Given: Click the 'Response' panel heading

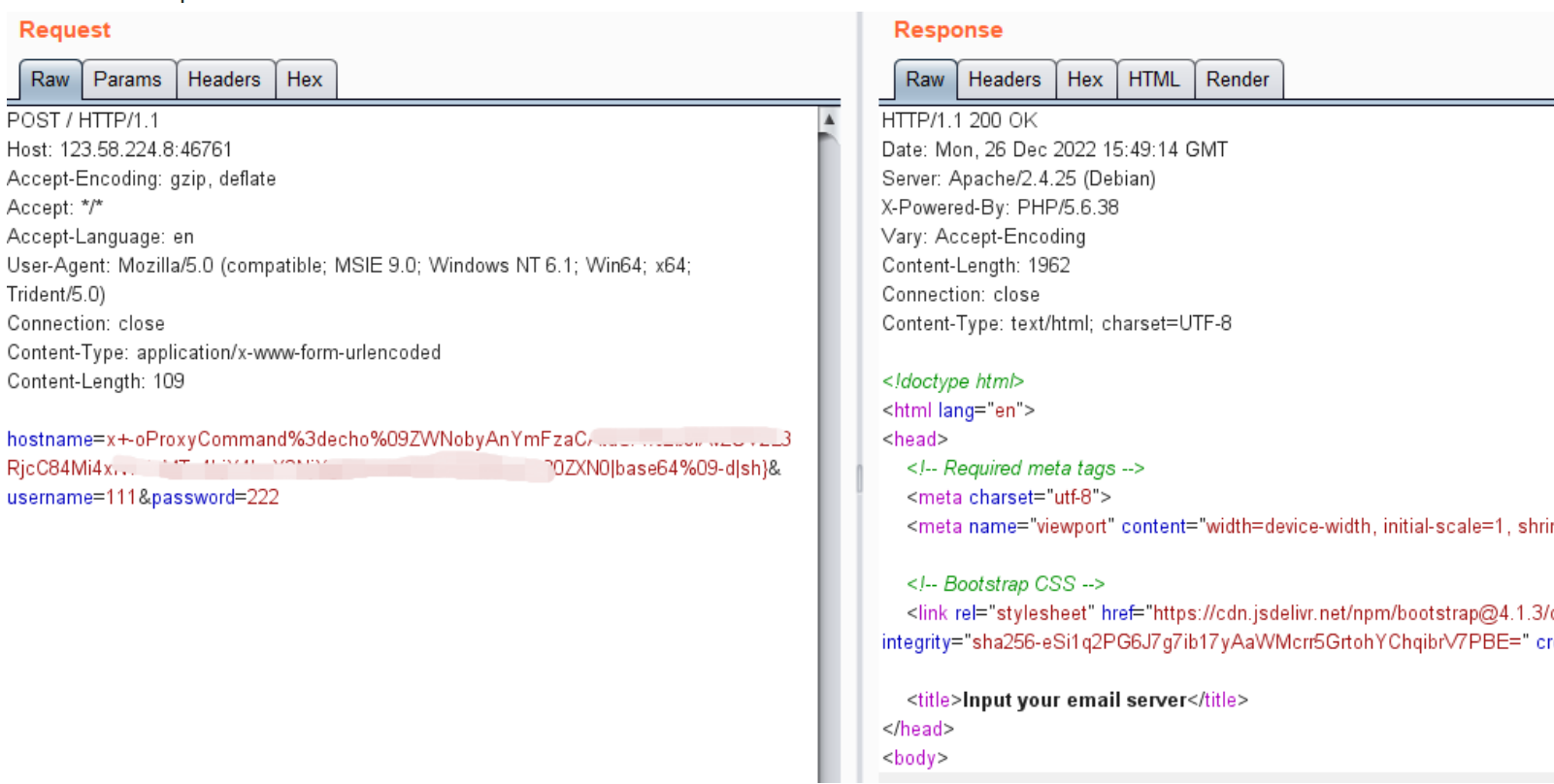Looking at the screenshot, I should pyautogui.click(x=948, y=30).
